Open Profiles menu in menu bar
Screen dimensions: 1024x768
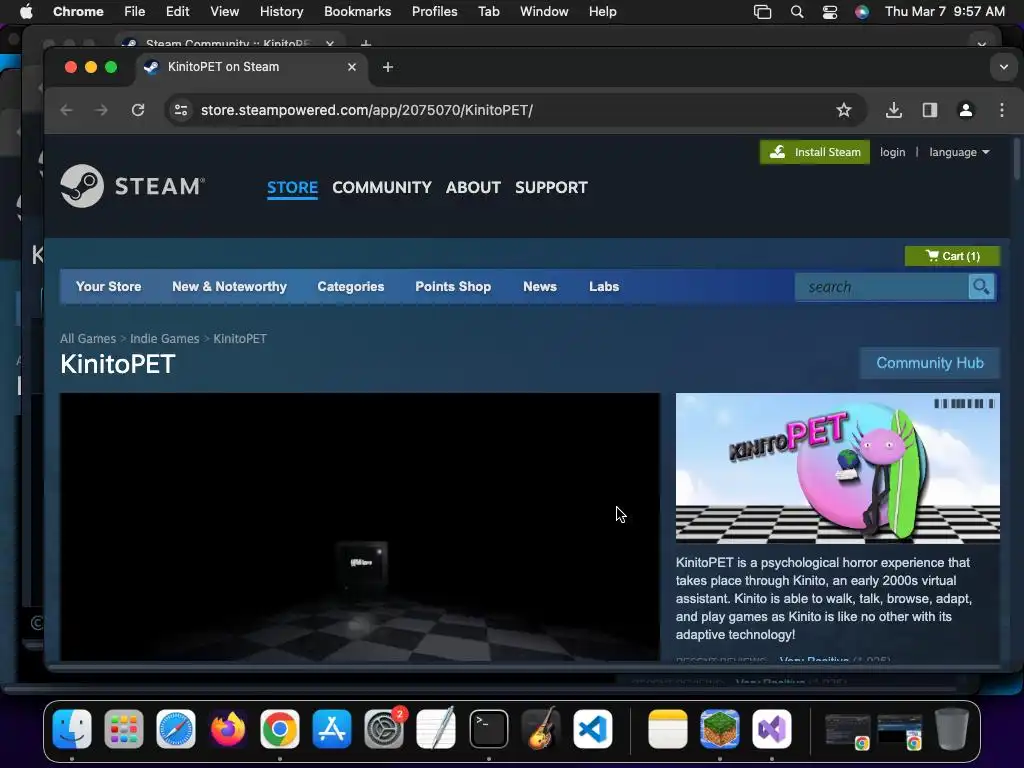point(434,12)
